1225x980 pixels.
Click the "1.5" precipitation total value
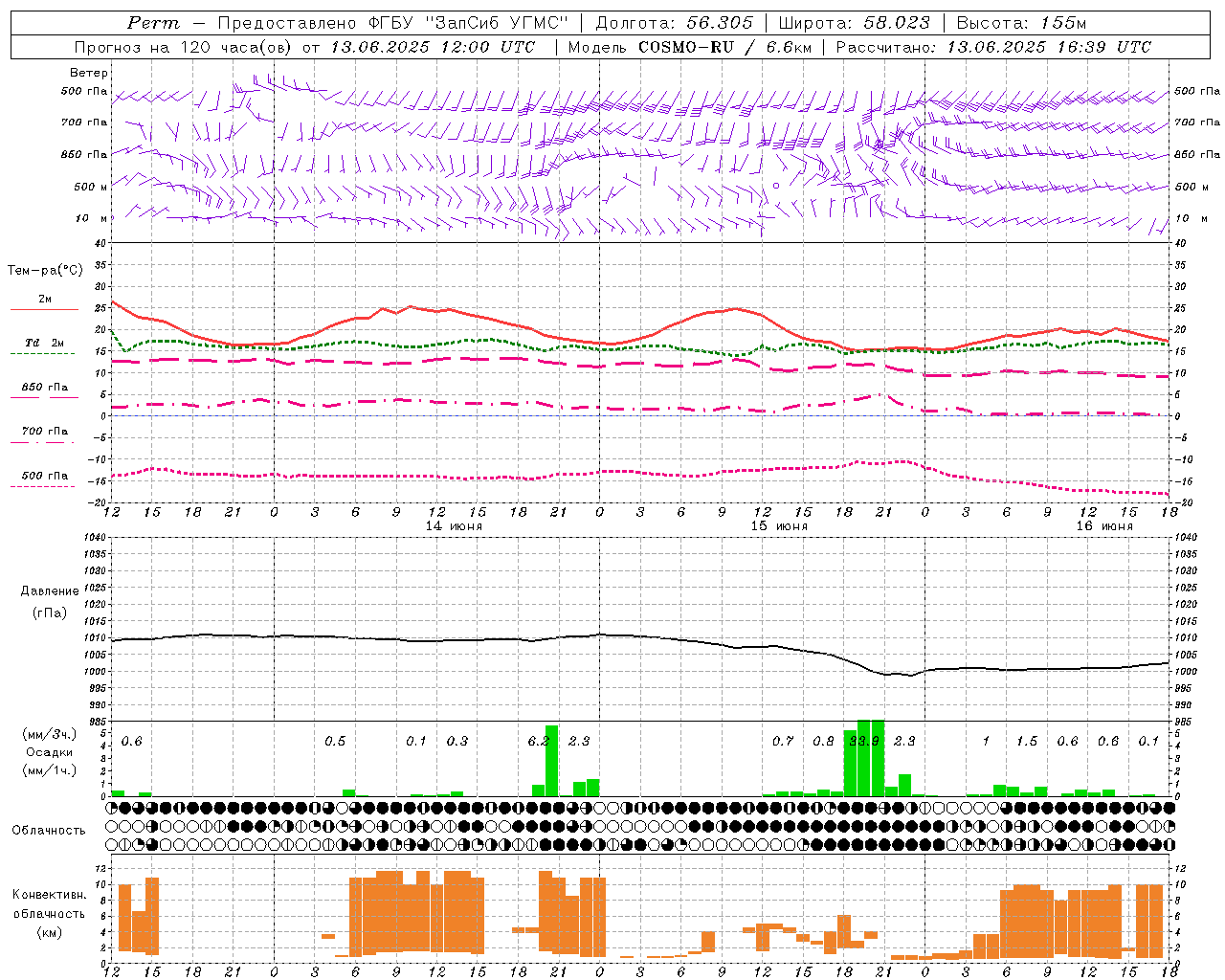point(1027,741)
